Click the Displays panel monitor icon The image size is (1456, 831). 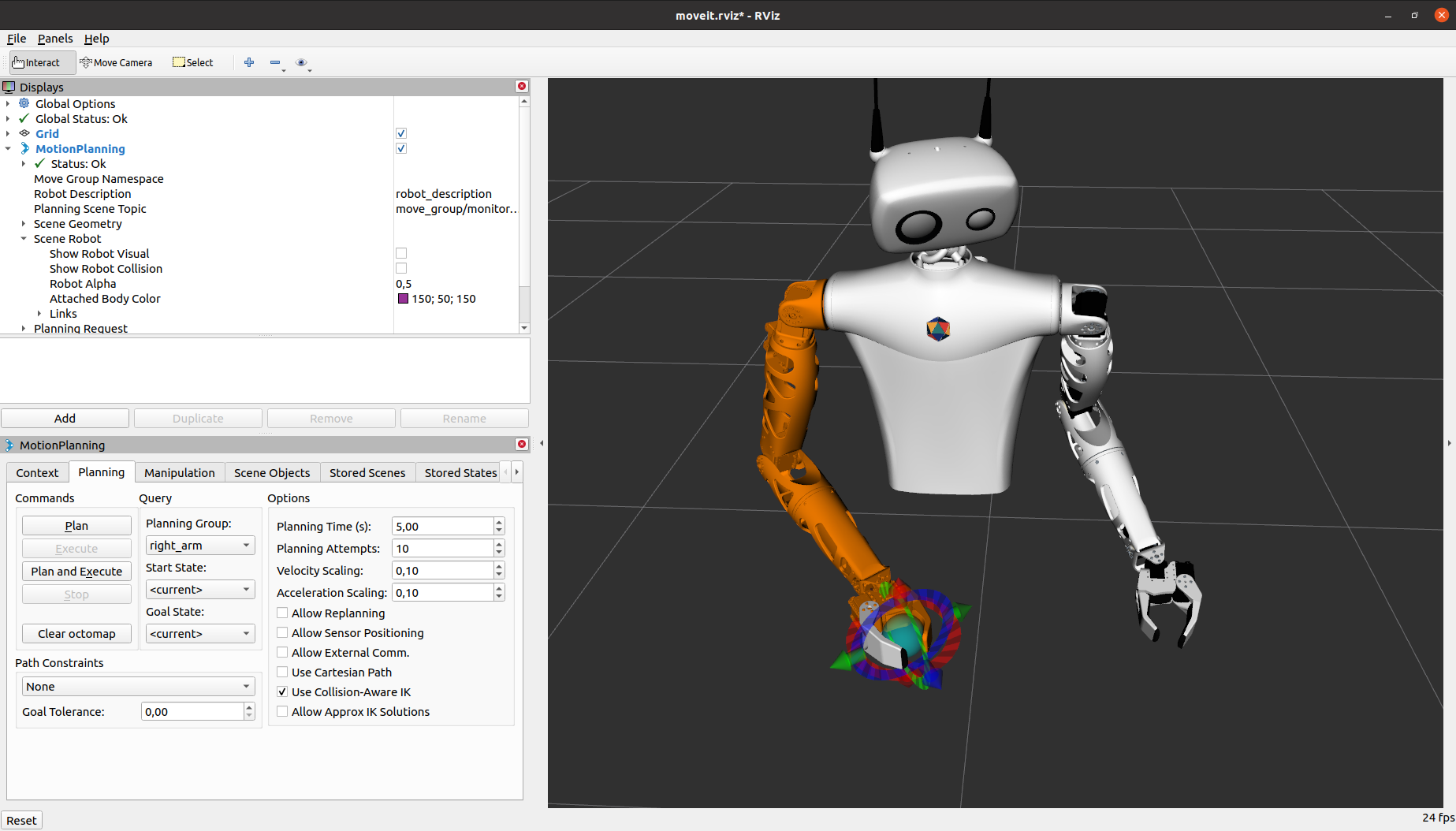pos(9,87)
